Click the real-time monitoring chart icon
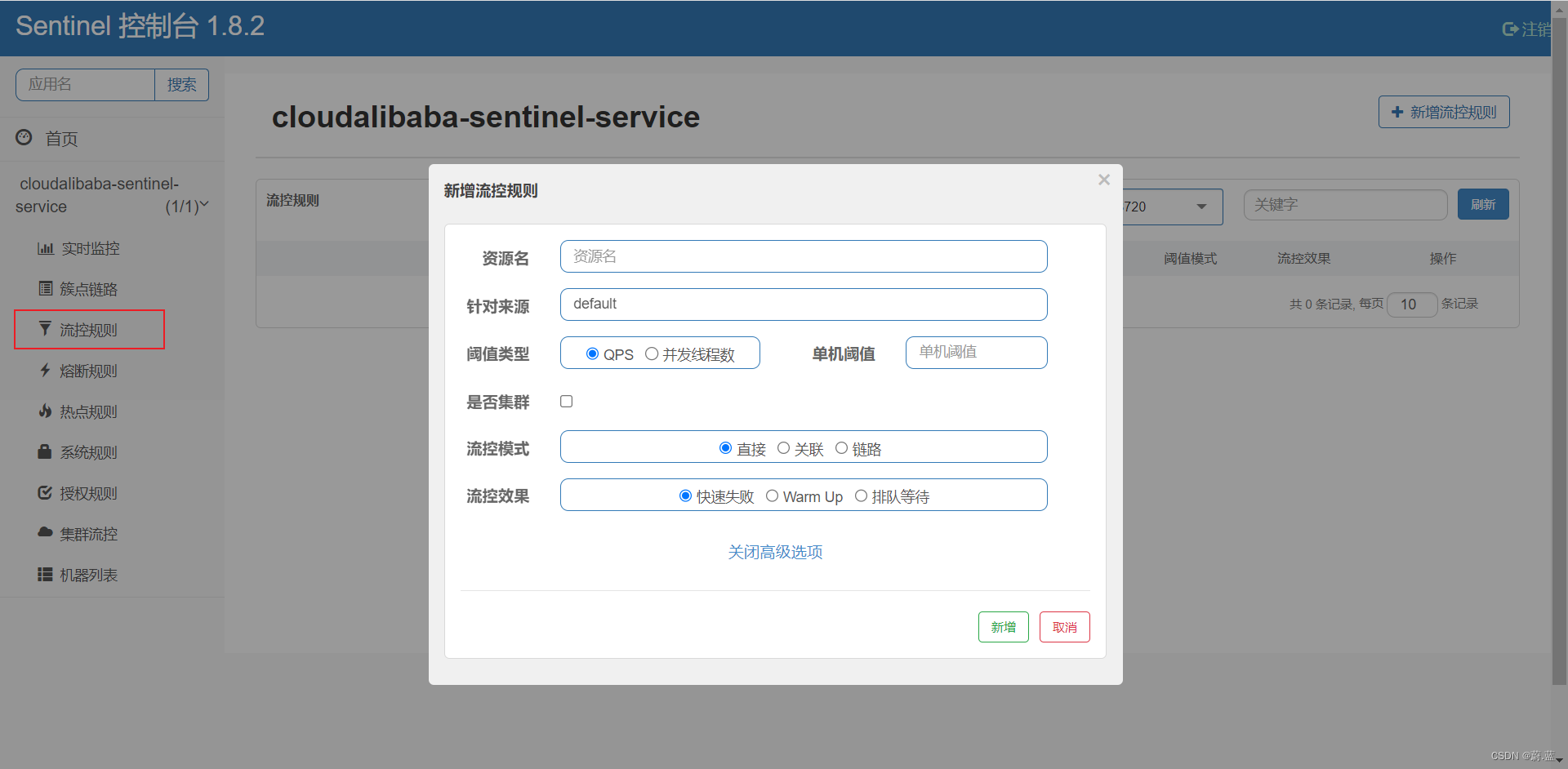Image resolution: width=1568 pixels, height=769 pixels. (x=46, y=248)
